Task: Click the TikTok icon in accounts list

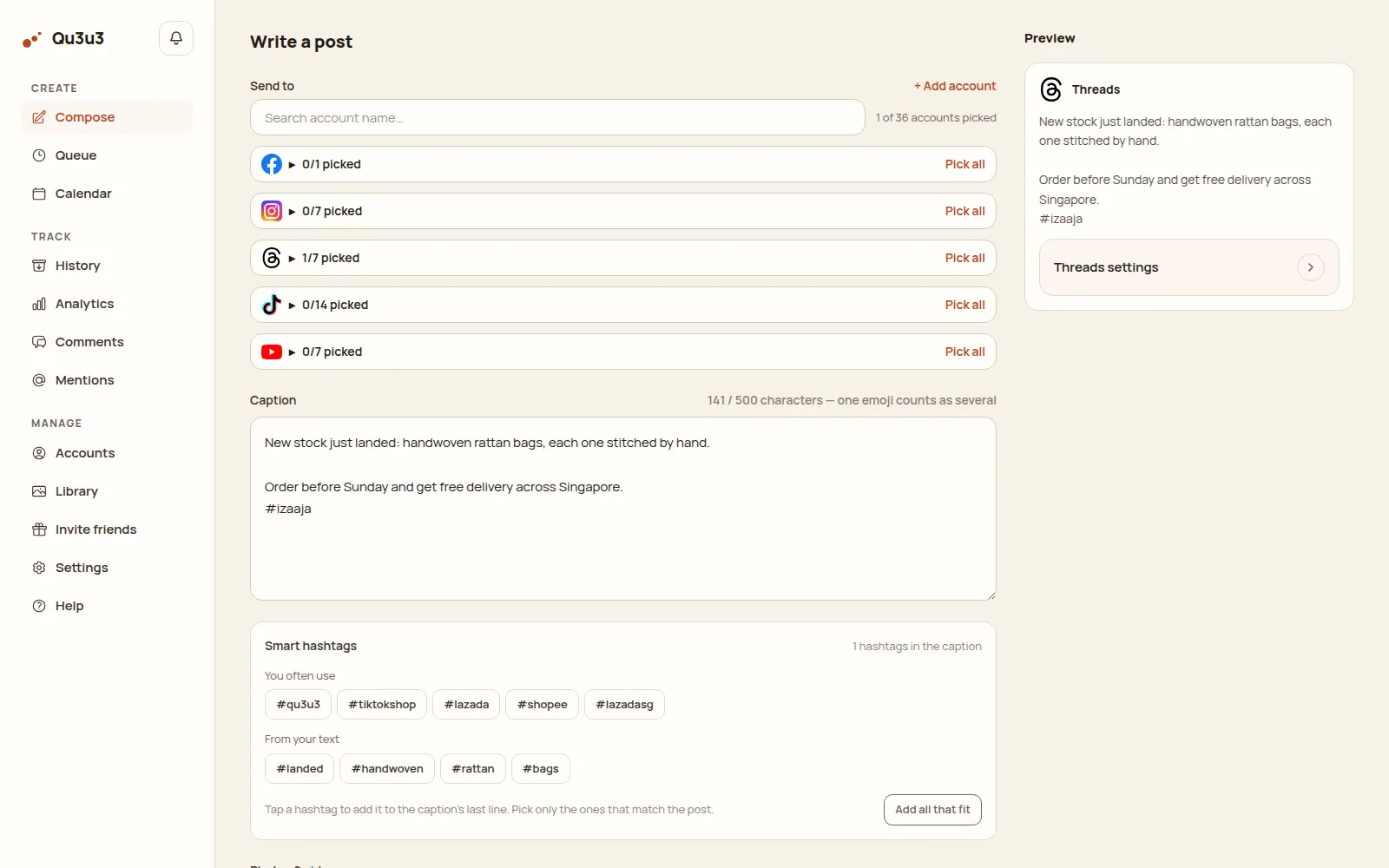Action: click(x=272, y=305)
